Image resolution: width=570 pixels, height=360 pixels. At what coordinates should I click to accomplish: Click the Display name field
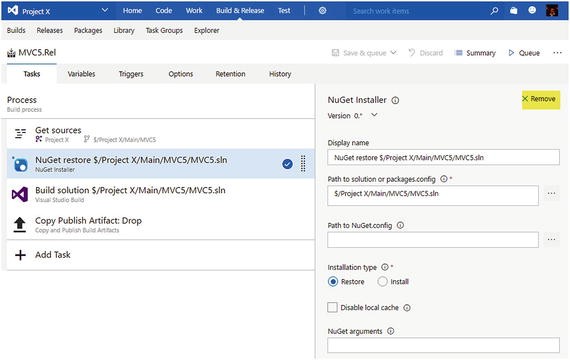(443, 157)
